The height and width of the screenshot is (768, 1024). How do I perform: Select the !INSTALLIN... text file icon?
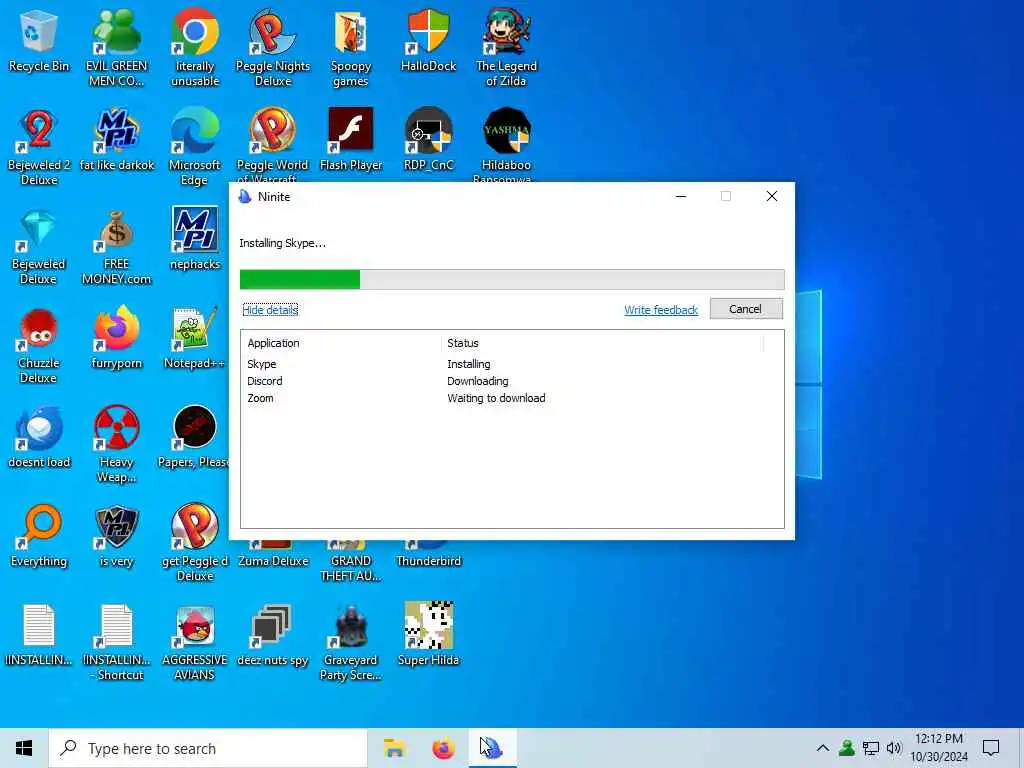[x=39, y=636]
